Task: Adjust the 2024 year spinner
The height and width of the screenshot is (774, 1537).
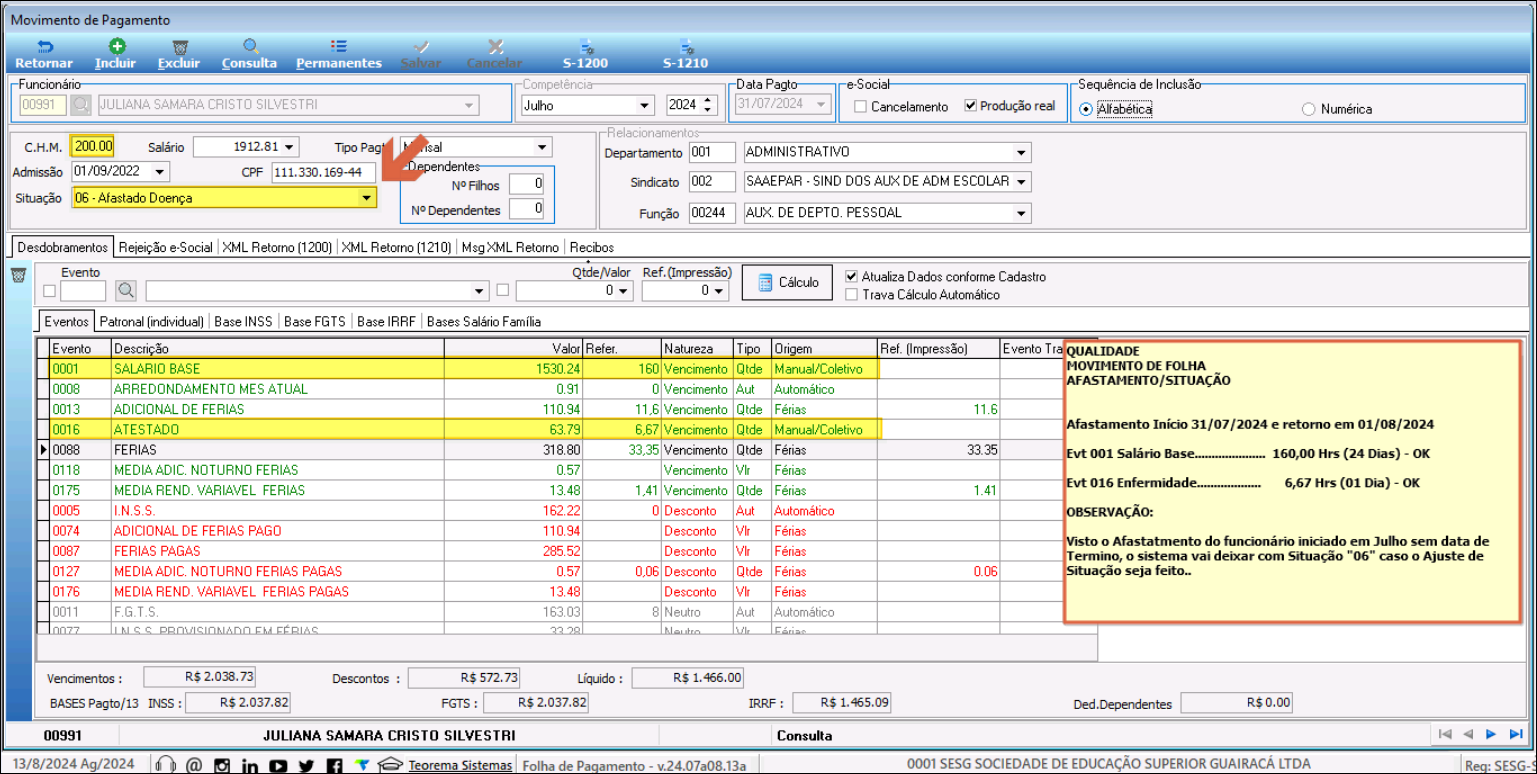Action: 709,105
